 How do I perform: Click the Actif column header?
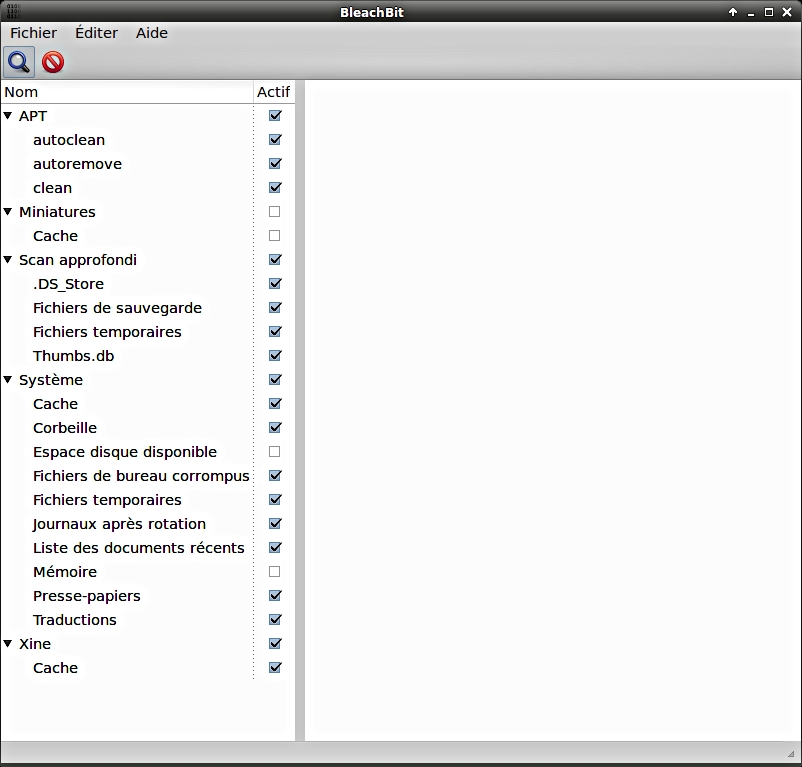274,92
